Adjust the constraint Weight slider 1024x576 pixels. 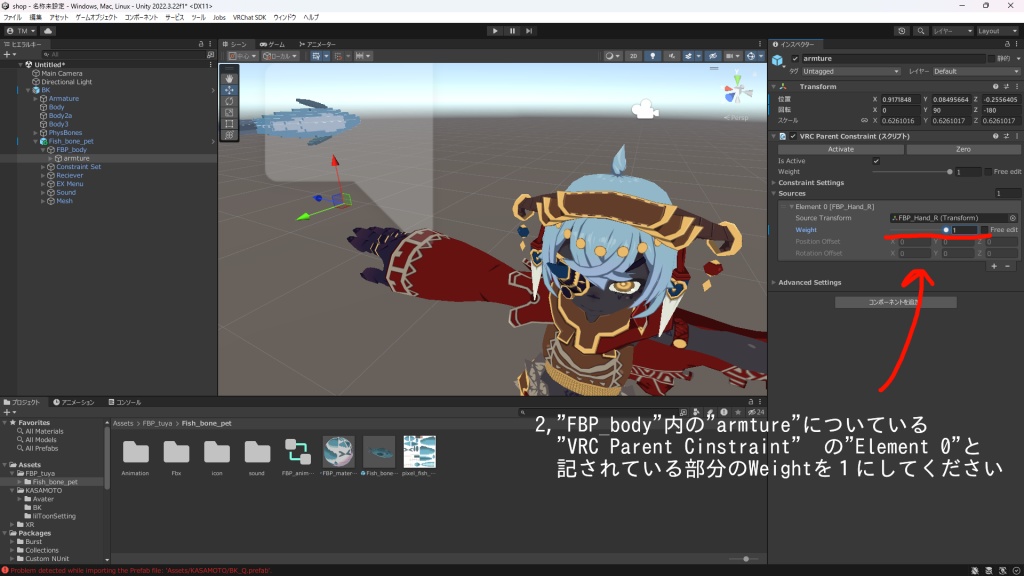click(x=911, y=172)
